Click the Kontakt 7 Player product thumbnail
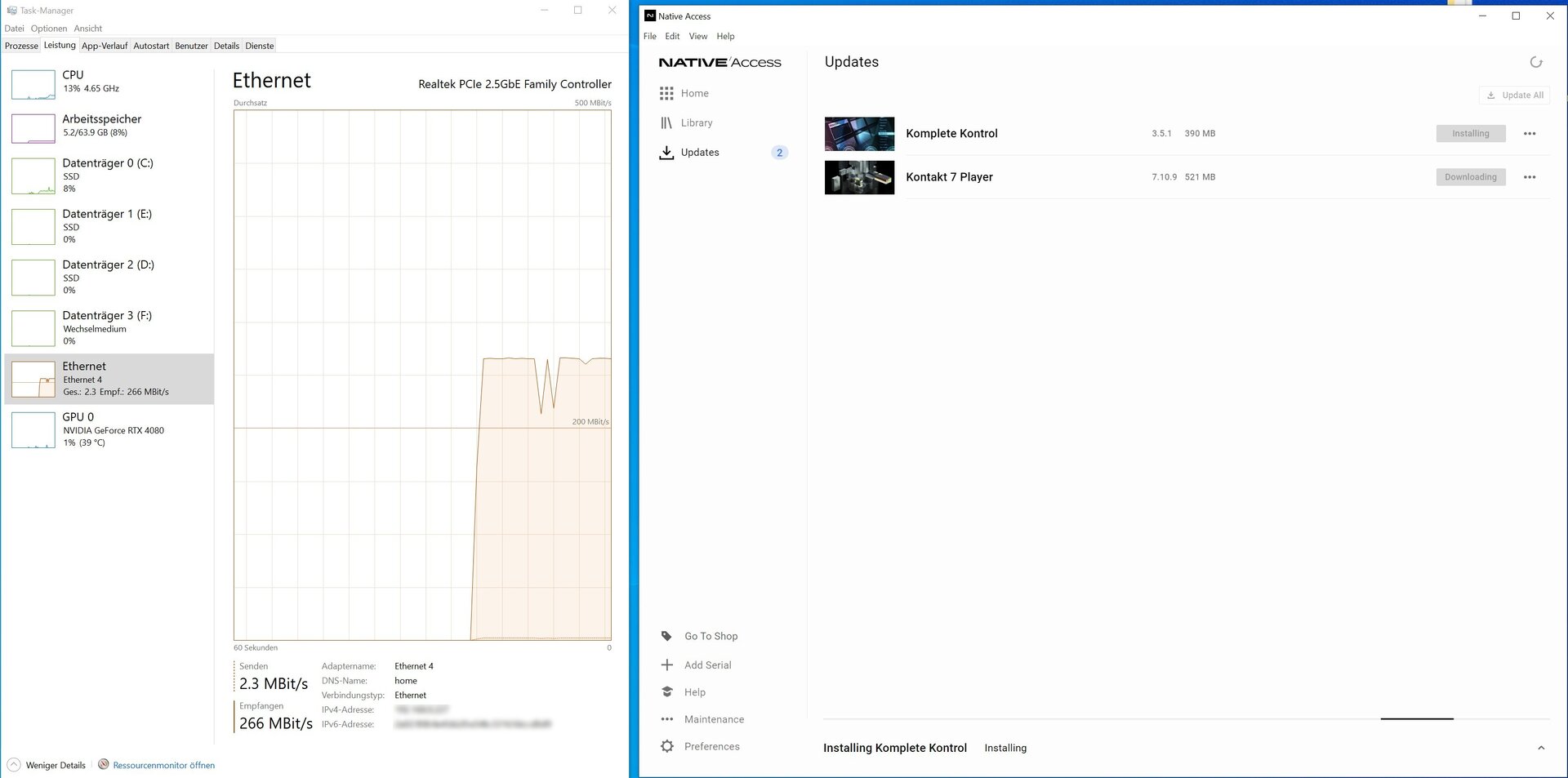Screen dimensions: 1568x778 tap(859, 177)
